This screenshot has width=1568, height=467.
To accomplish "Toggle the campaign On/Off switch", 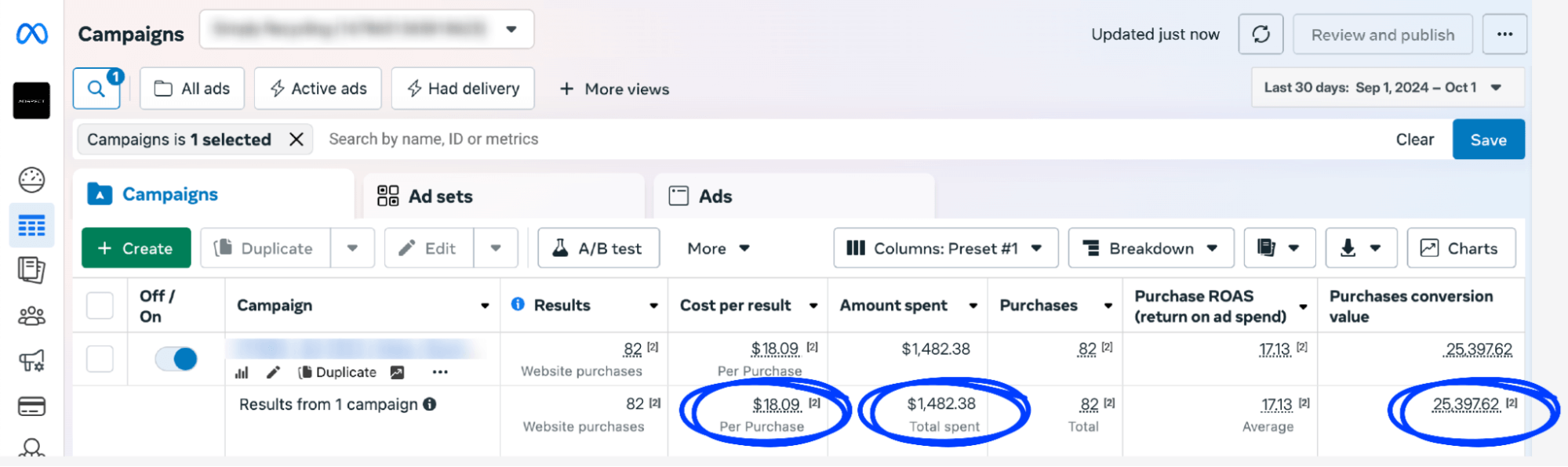I will click(176, 359).
